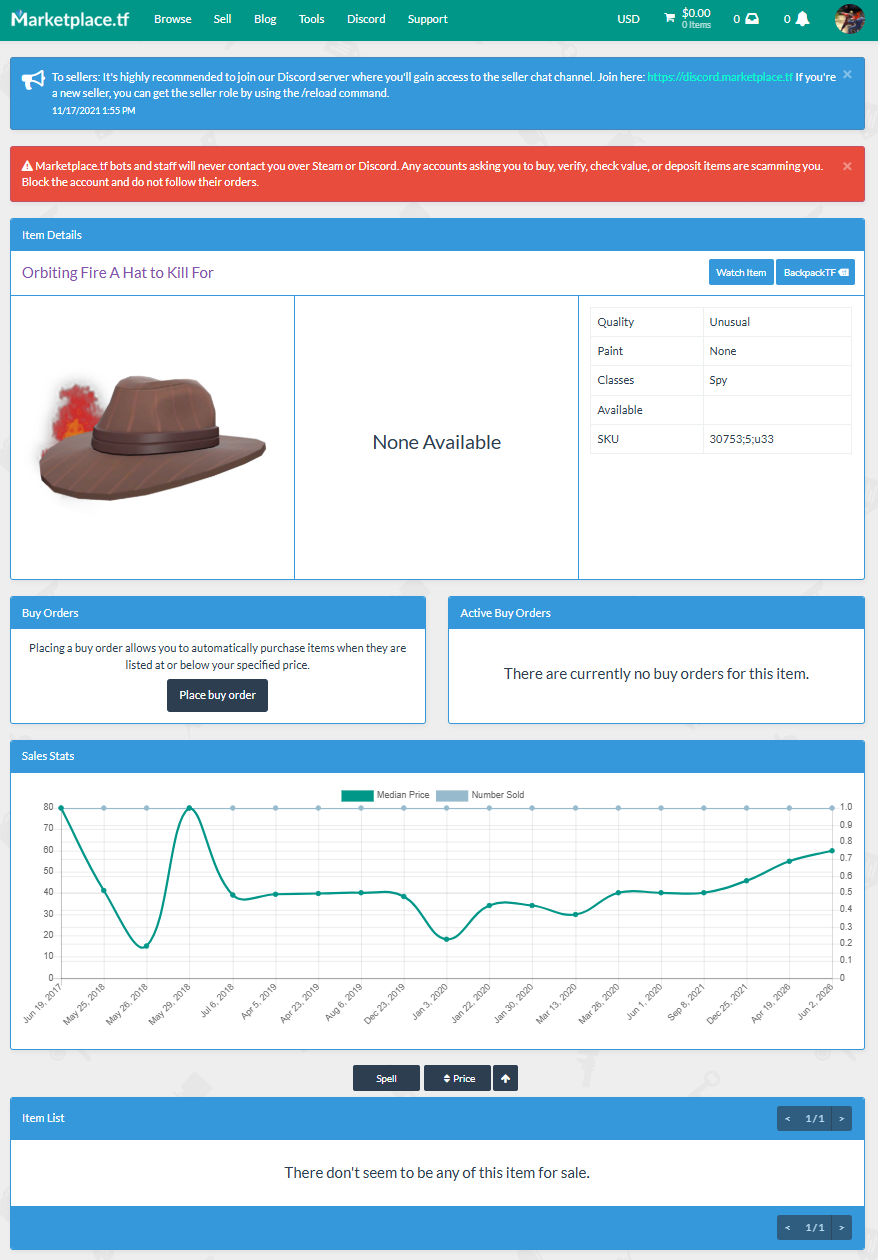This screenshot has width=878, height=1260.
Task: Go to next page in bottom pager
Action: [x=841, y=1227]
